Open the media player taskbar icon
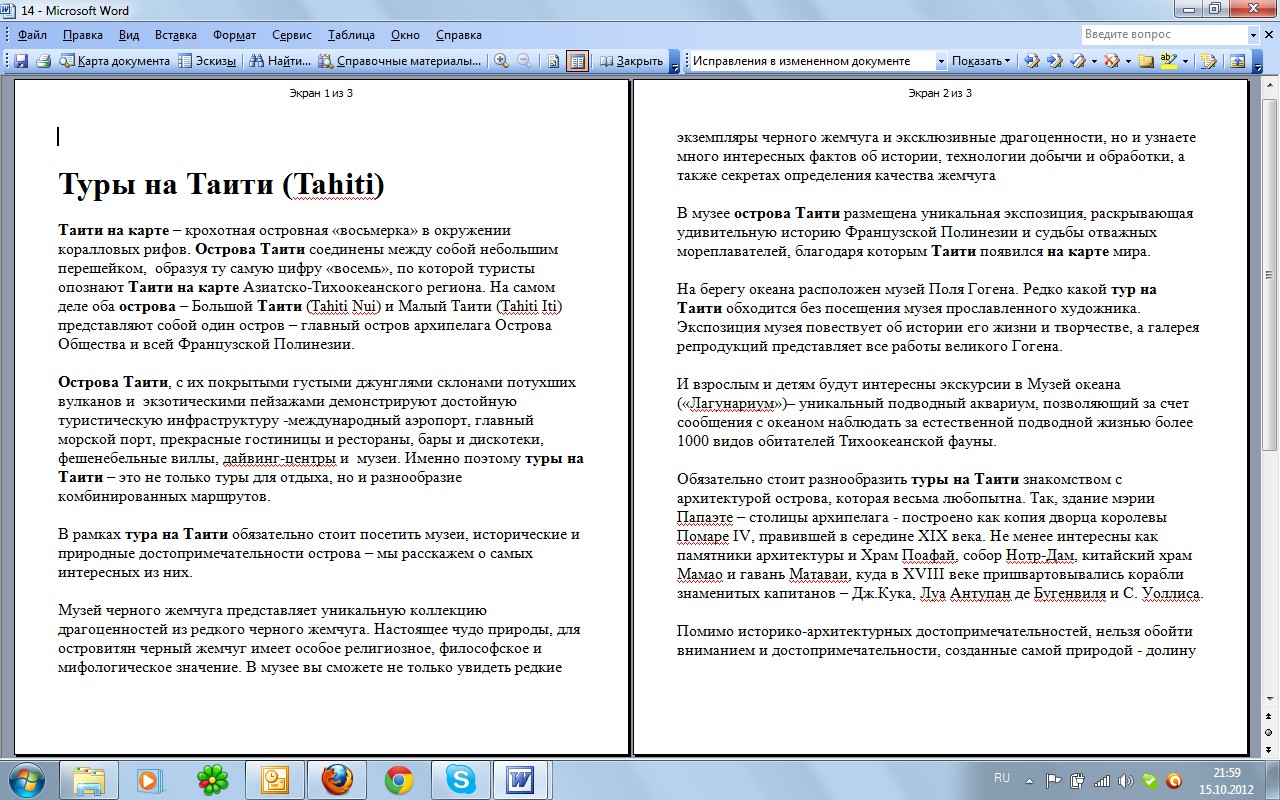 pyautogui.click(x=150, y=779)
